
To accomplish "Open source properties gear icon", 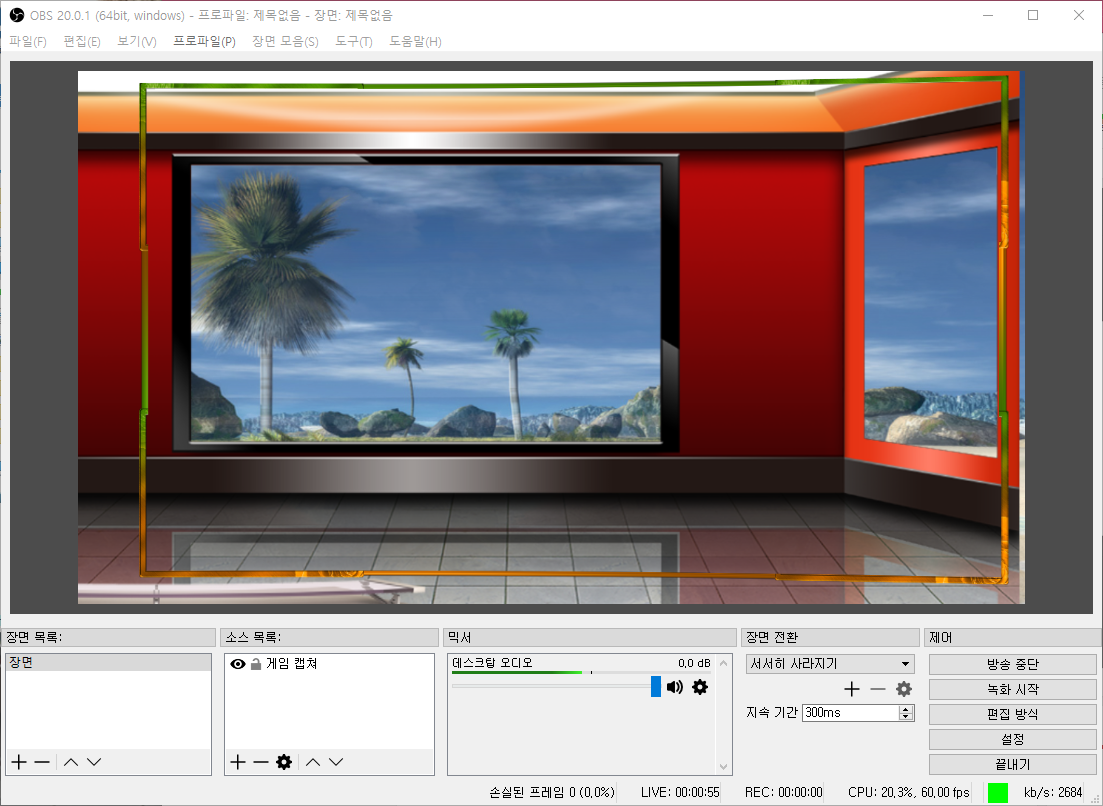I will pos(284,762).
